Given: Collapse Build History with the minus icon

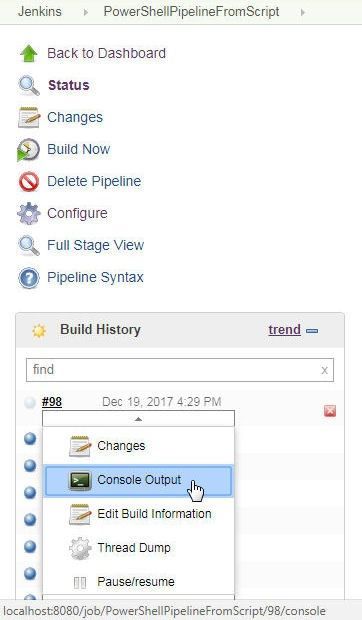Looking at the screenshot, I should [312, 331].
